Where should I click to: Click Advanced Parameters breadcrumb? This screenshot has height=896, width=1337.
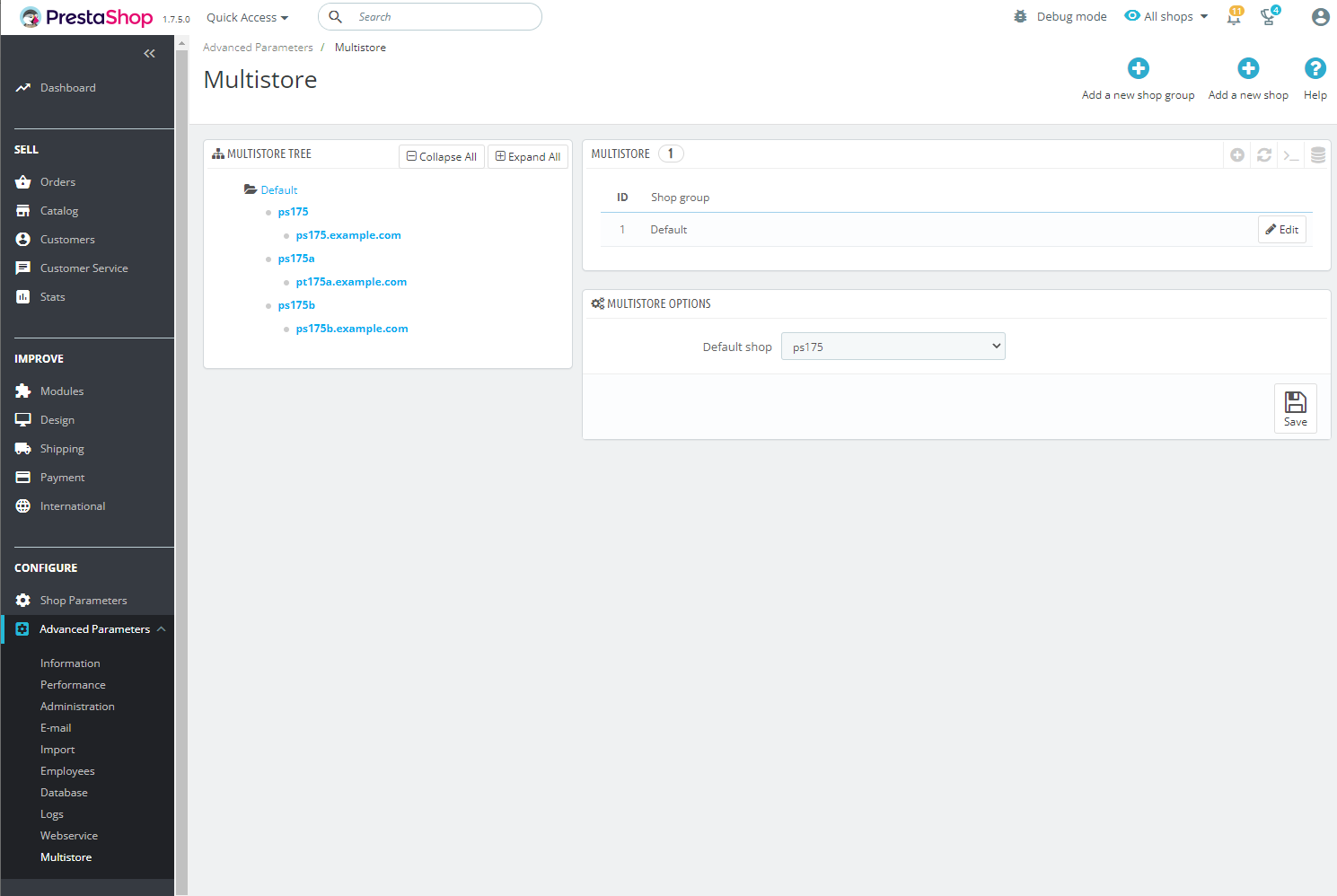pos(258,48)
